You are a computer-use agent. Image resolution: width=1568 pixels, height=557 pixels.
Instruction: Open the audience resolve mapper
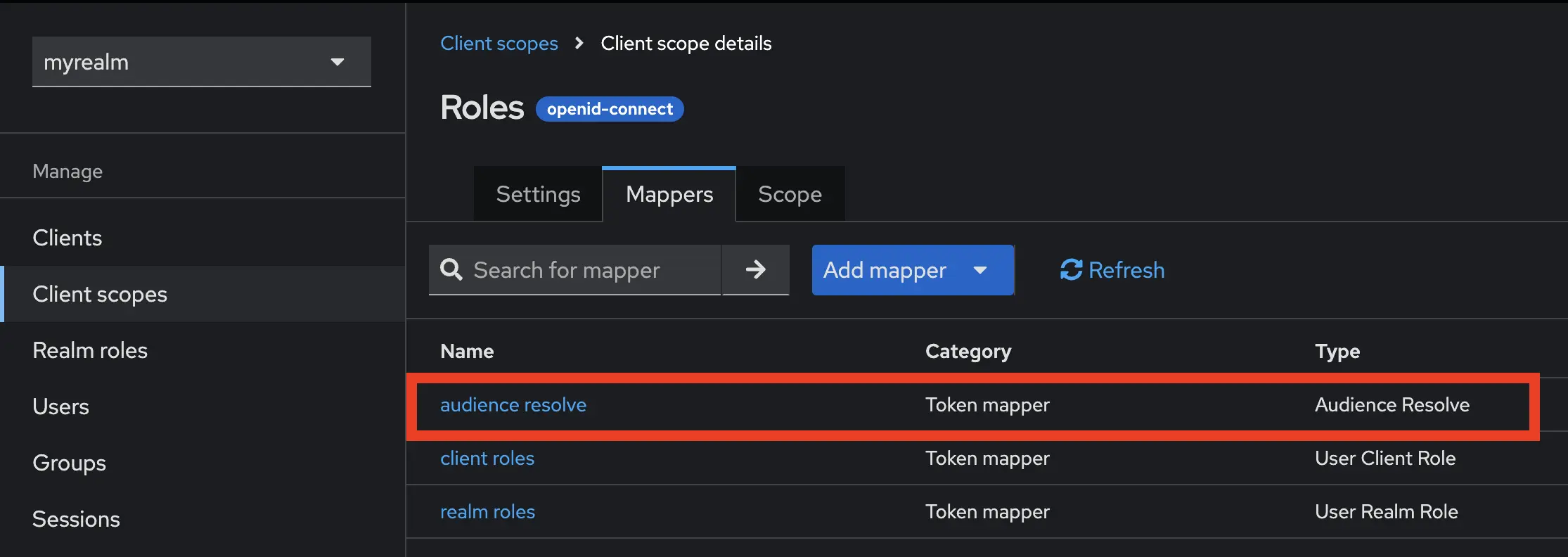coord(513,404)
